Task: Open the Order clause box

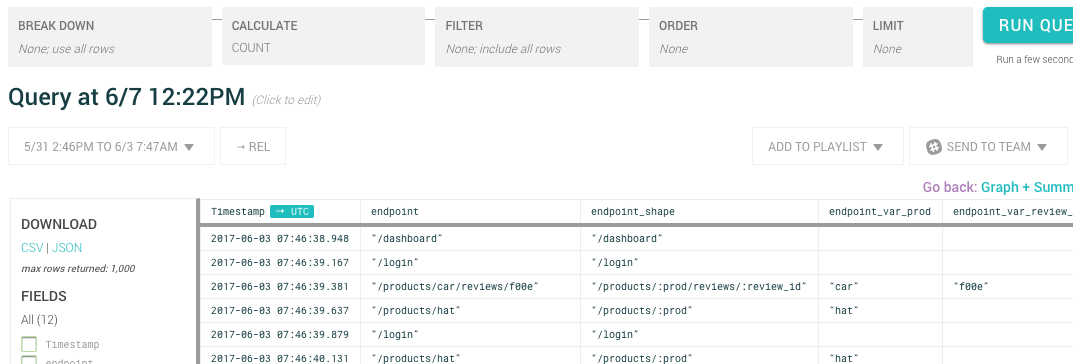Action: [x=751, y=37]
